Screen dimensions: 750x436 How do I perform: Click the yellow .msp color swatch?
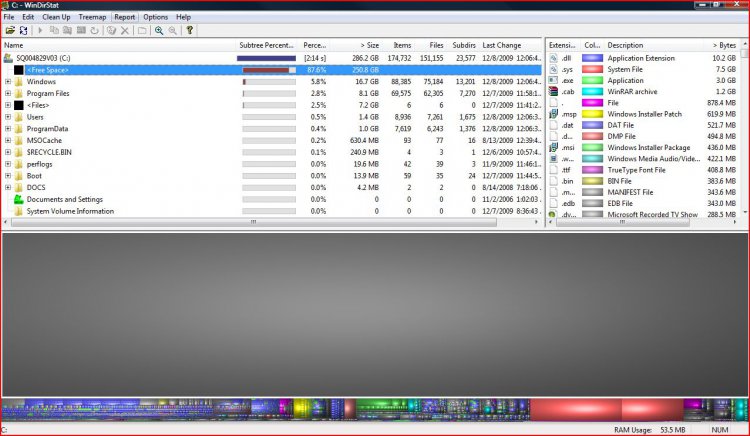coord(592,114)
